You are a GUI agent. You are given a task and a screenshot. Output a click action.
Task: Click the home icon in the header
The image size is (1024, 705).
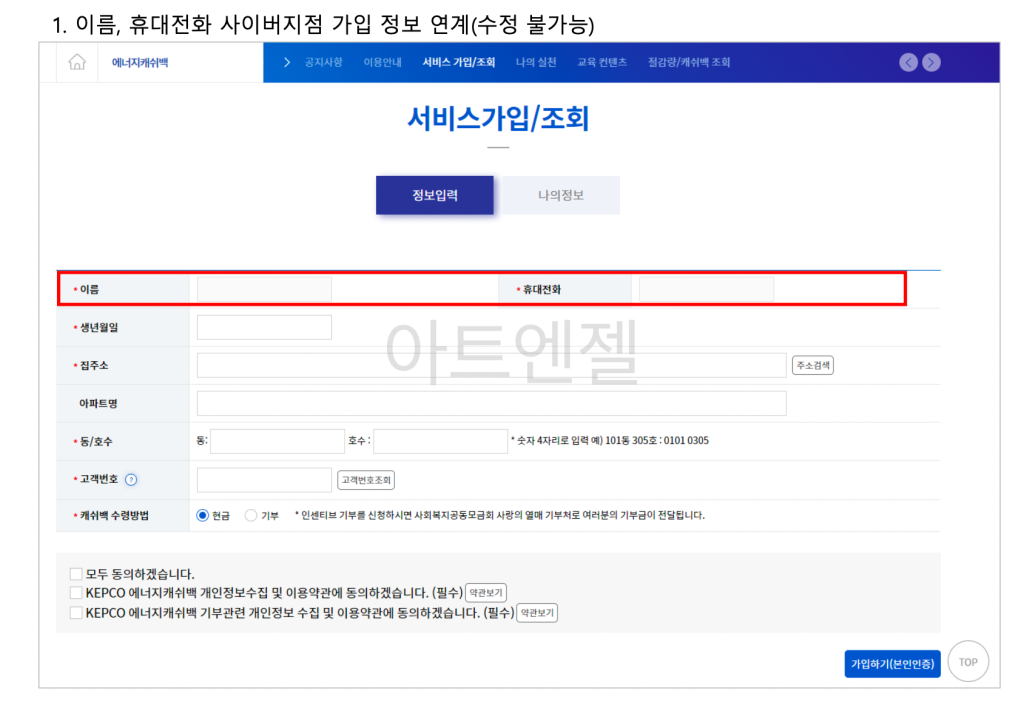(x=75, y=62)
